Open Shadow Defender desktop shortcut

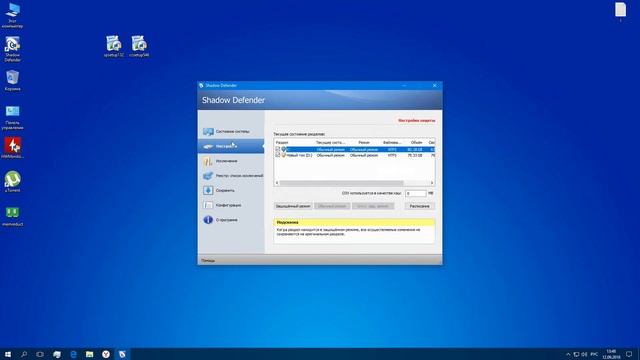(12, 49)
